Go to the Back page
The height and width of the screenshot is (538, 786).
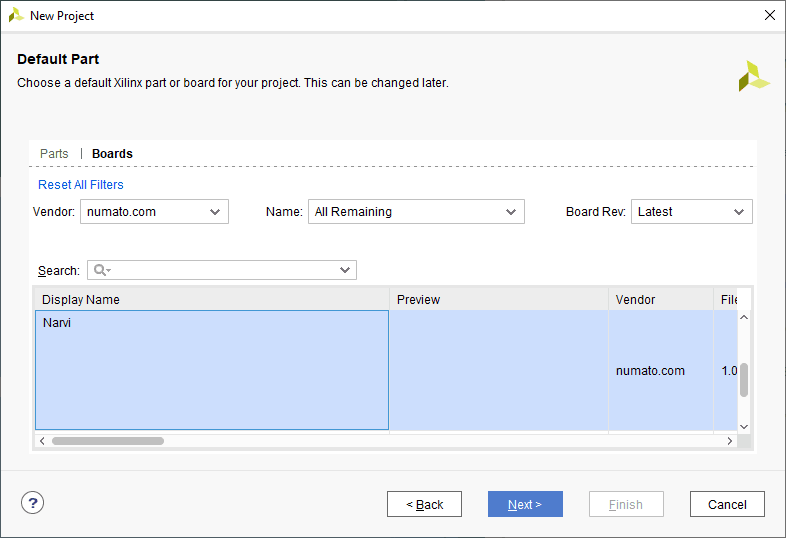(x=424, y=505)
